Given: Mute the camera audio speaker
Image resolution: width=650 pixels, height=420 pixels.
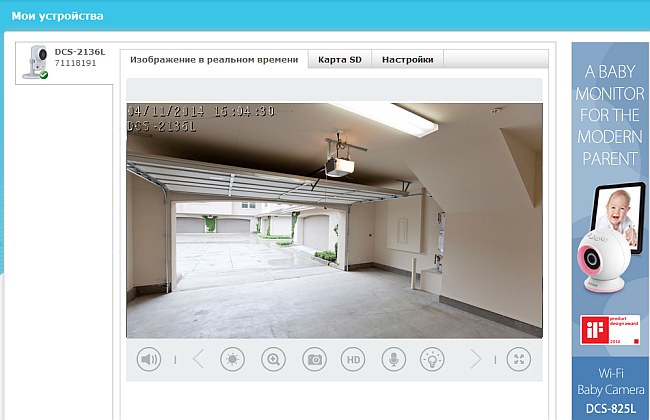Looking at the screenshot, I should [149, 360].
